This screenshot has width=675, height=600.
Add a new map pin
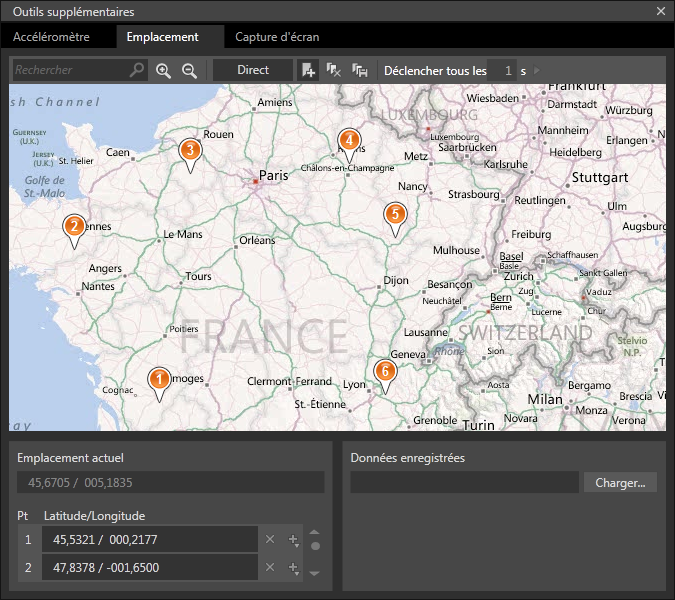tap(309, 71)
